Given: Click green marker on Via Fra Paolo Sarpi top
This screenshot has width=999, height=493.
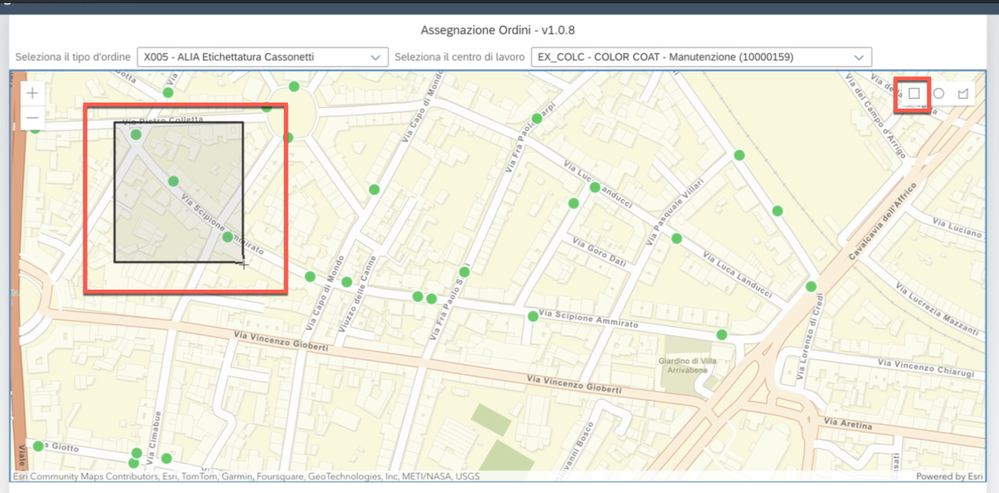Looking at the screenshot, I should [x=537, y=118].
